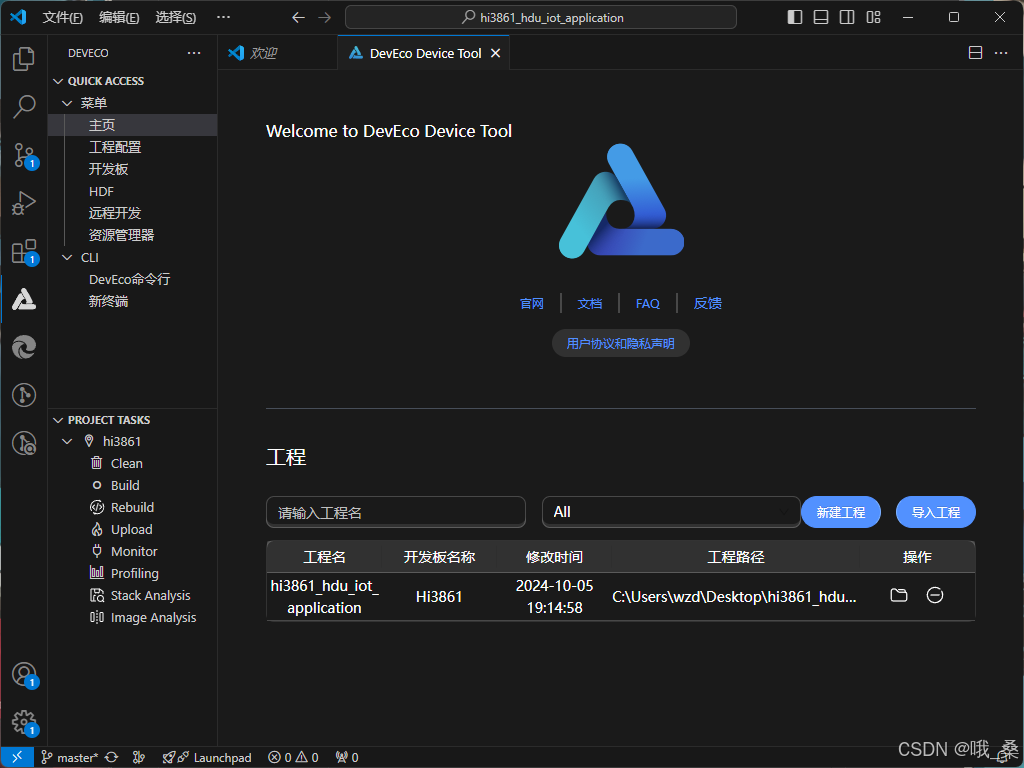Run the Monitor task
This screenshot has width=1024, height=768.
click(133, 551)
